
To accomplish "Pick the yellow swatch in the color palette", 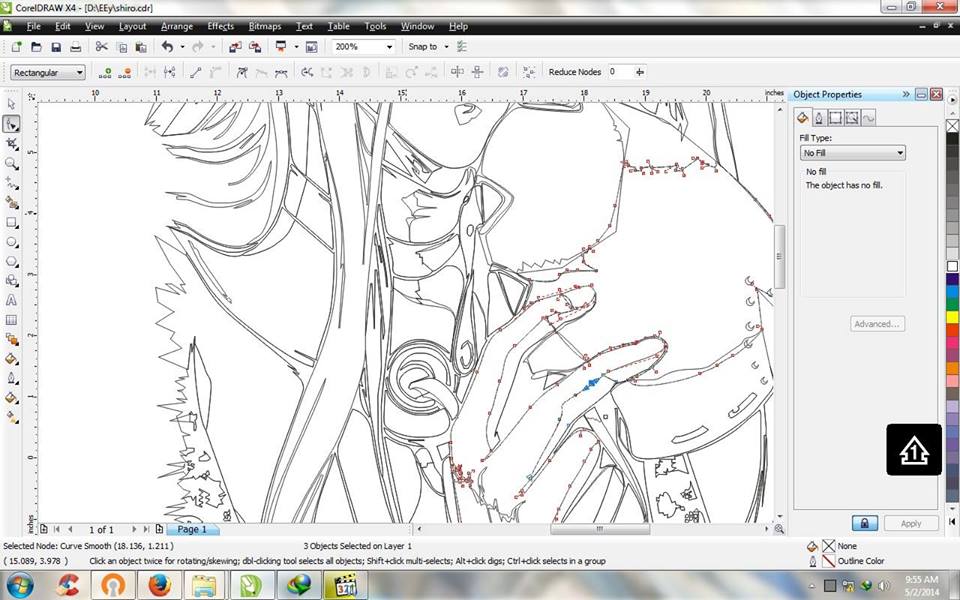I will tap(952, 317).
